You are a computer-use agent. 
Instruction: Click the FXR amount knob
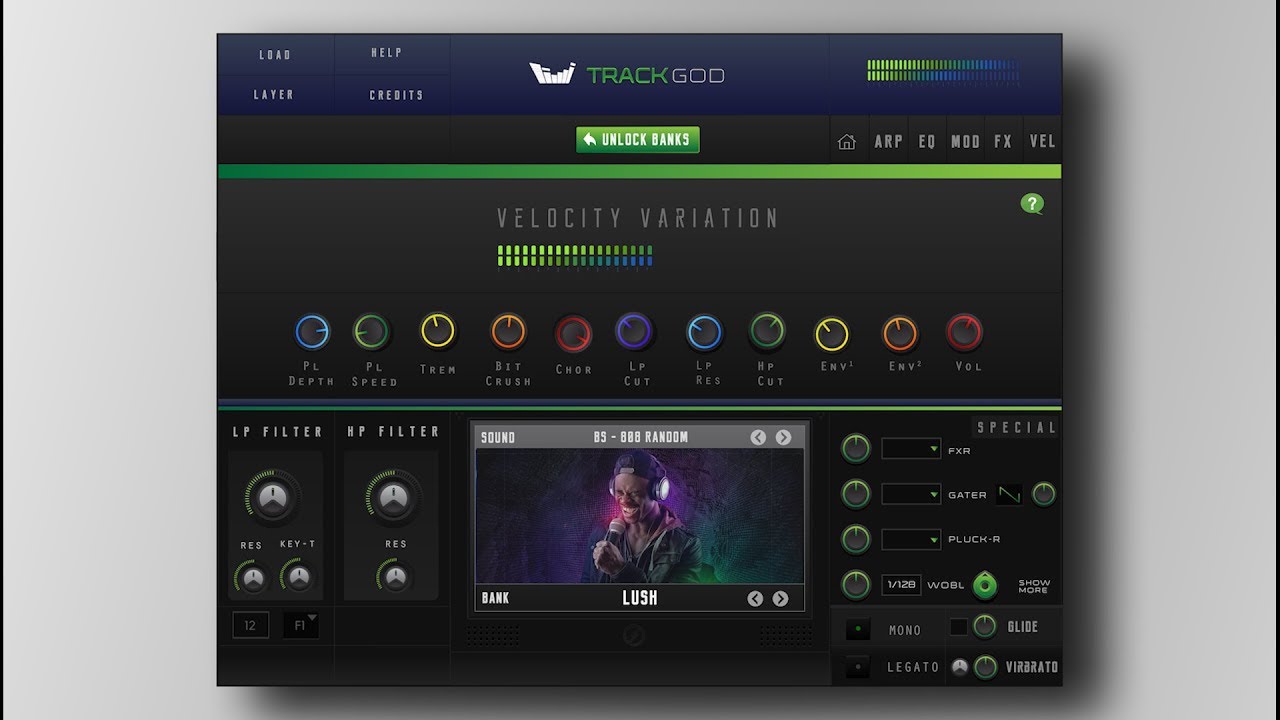[856, 449]
